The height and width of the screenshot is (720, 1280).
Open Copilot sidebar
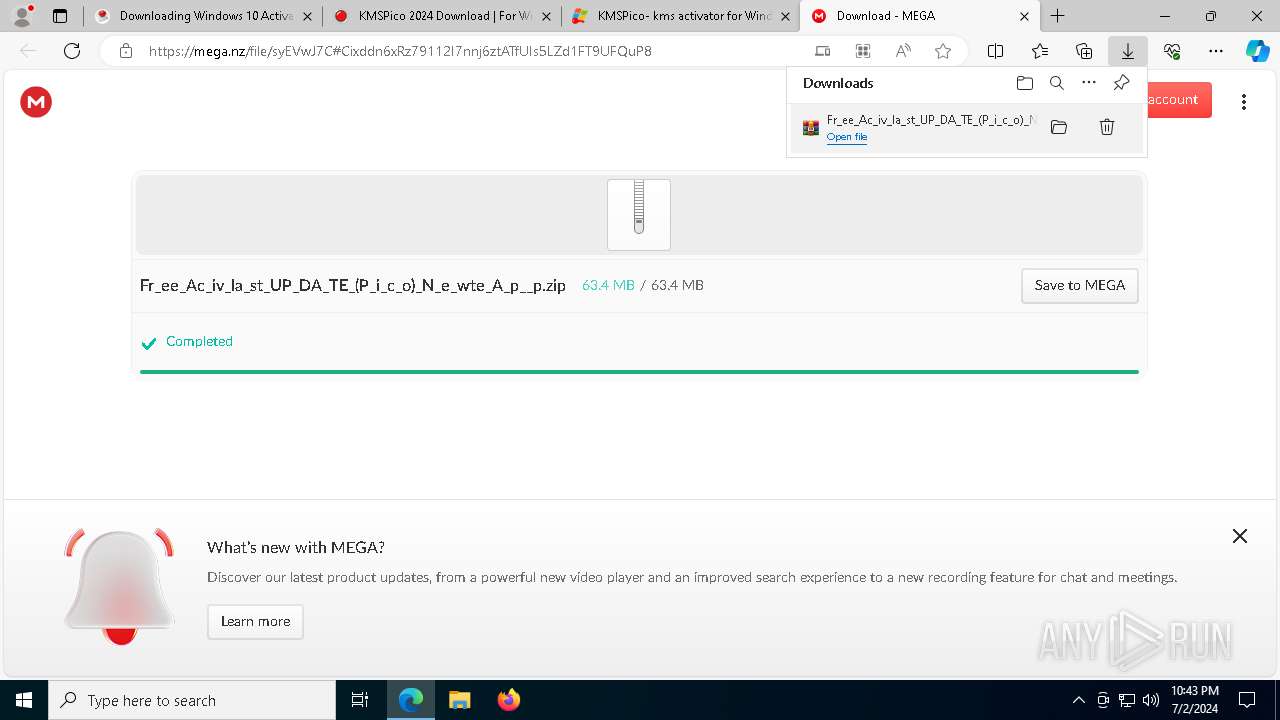pyautogui.click(x=1257, y=51)
